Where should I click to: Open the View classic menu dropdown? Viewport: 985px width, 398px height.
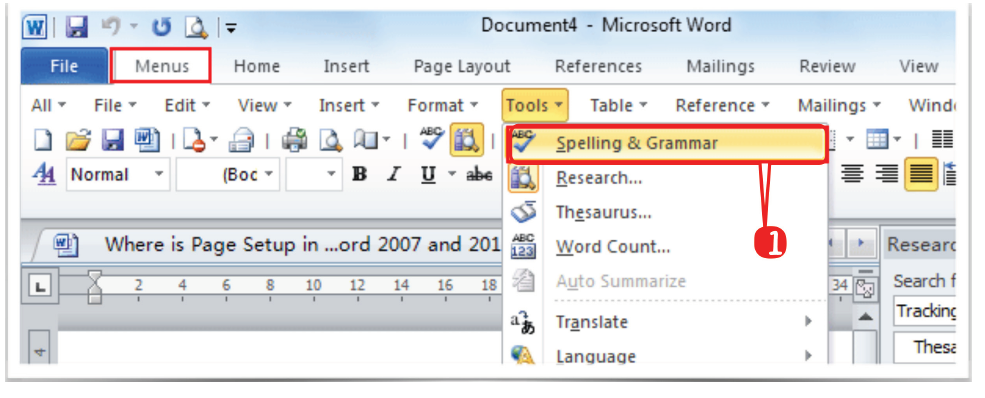(x=264, y=105)
